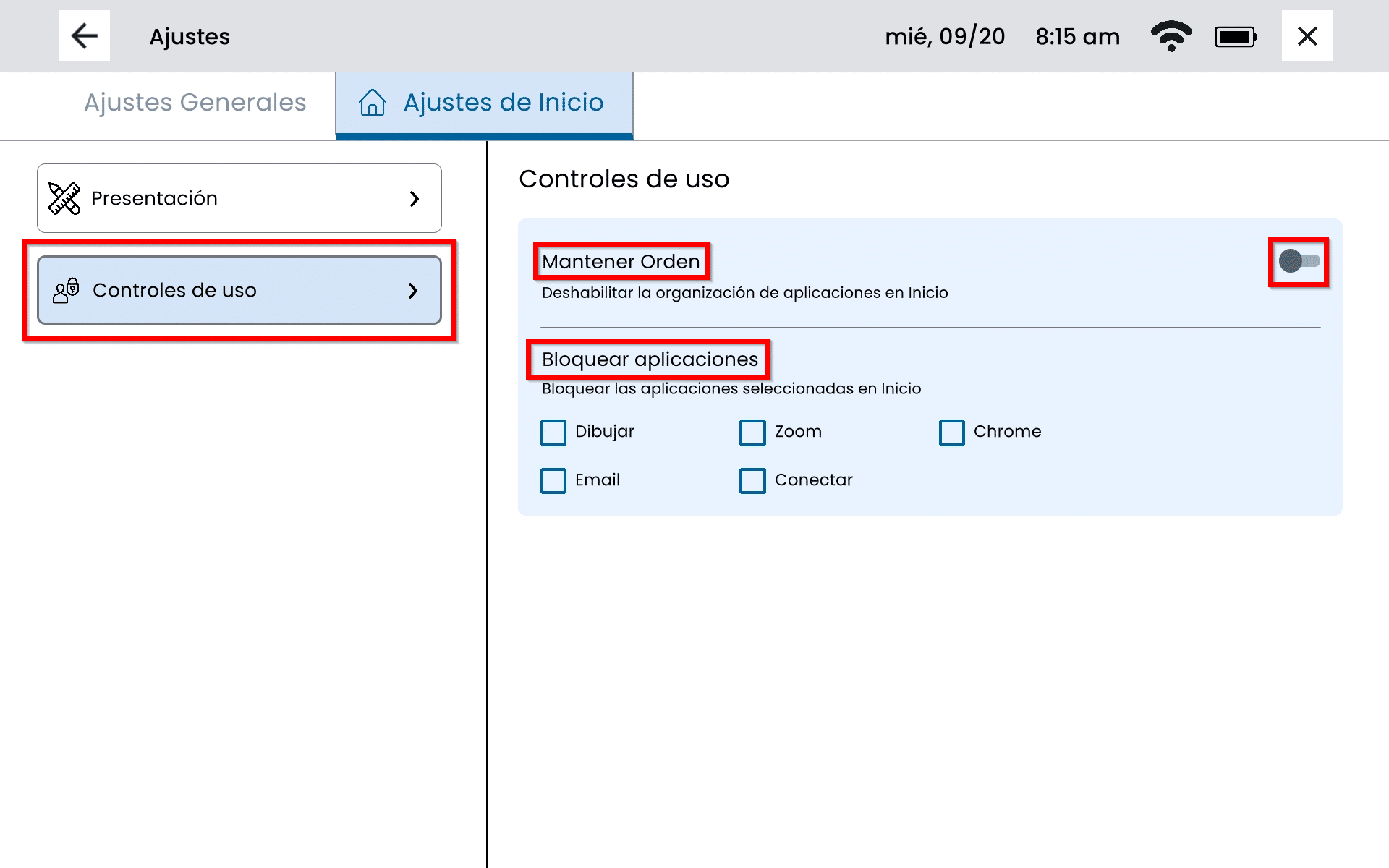
Task: Click the battery status icon
Action: pos(1235,37)
